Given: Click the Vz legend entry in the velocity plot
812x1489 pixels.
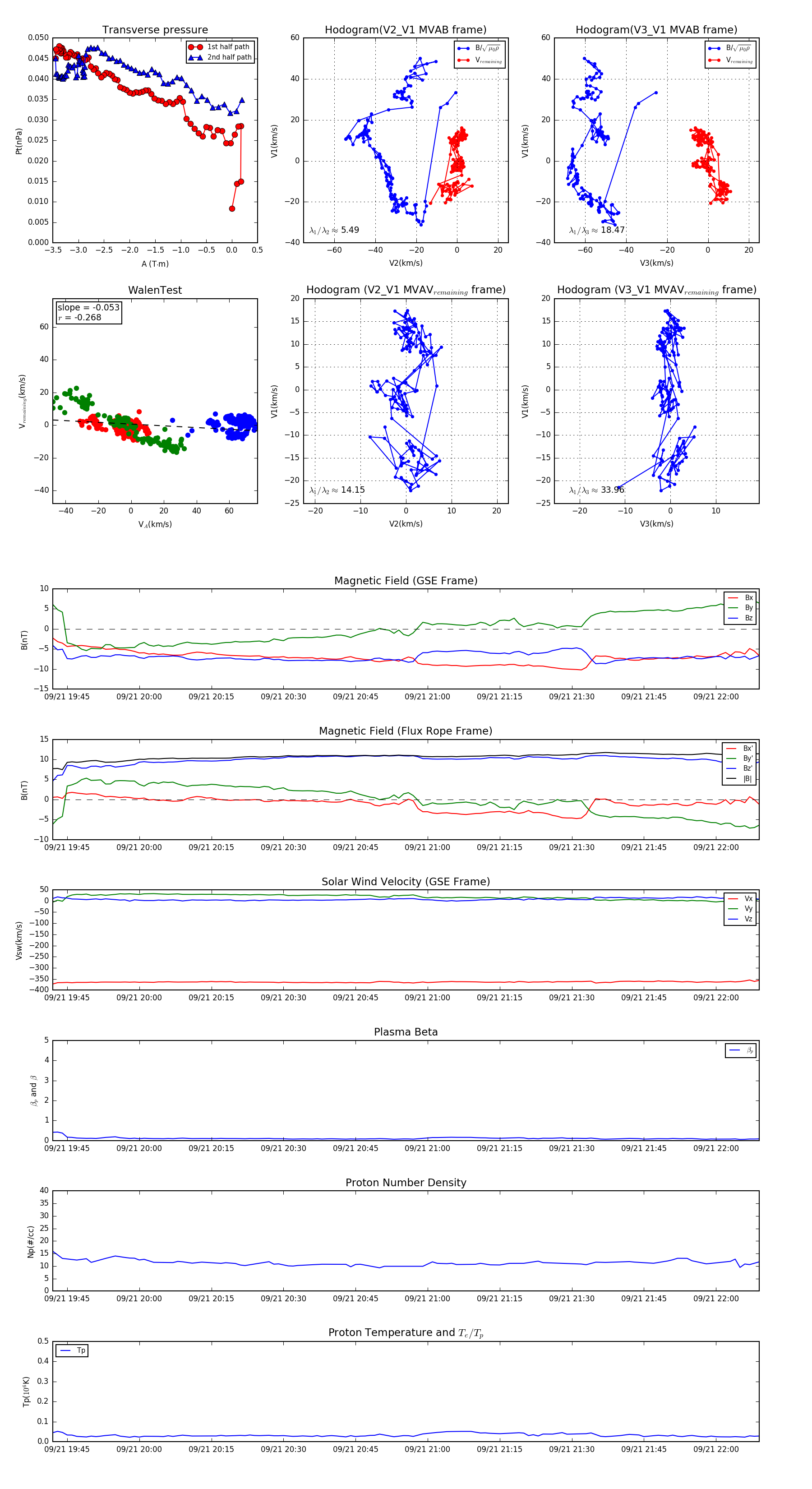Looking at the screenshot, I should click(740, 919).
